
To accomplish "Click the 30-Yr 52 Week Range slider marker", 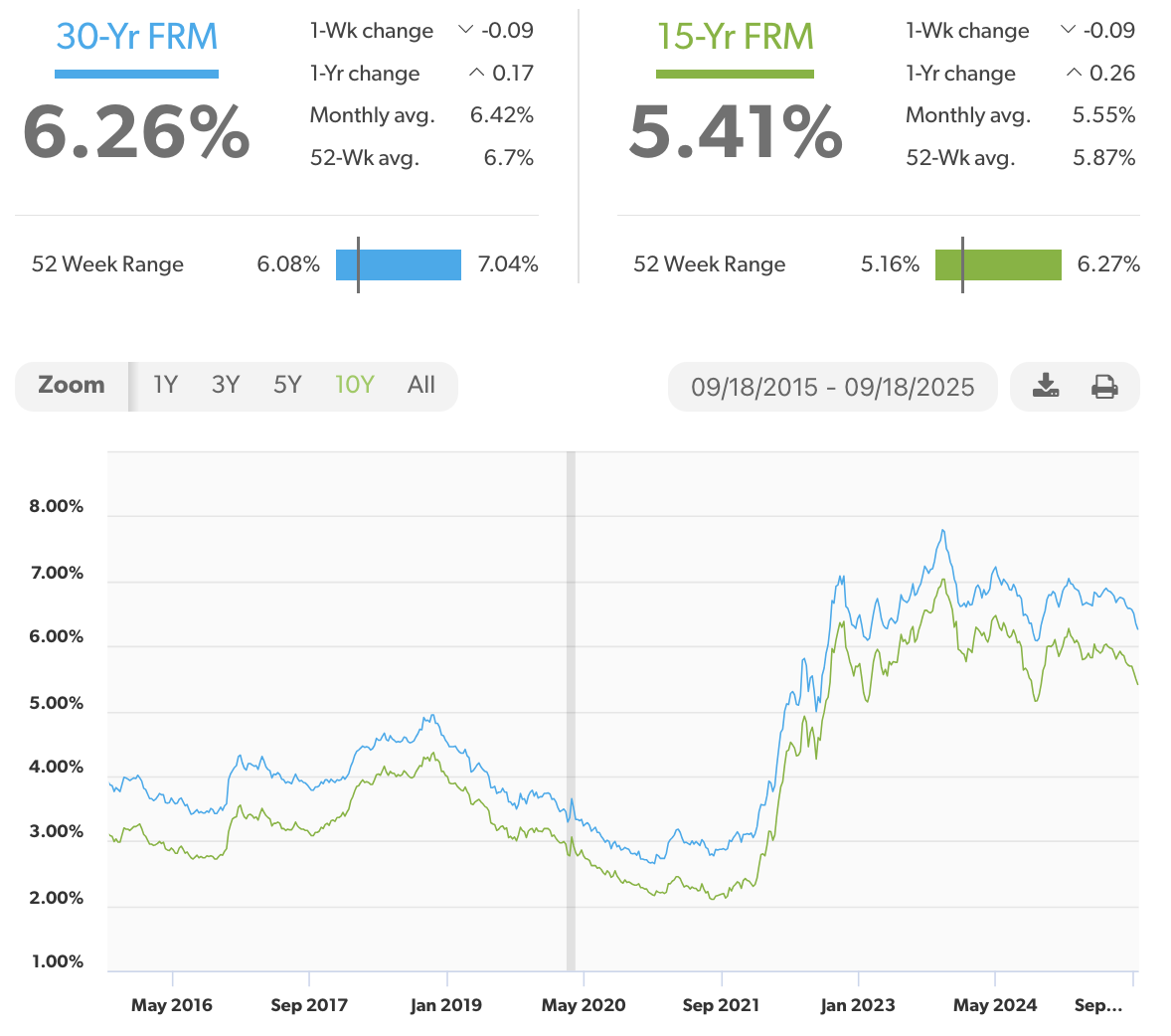I will [359, 264].
